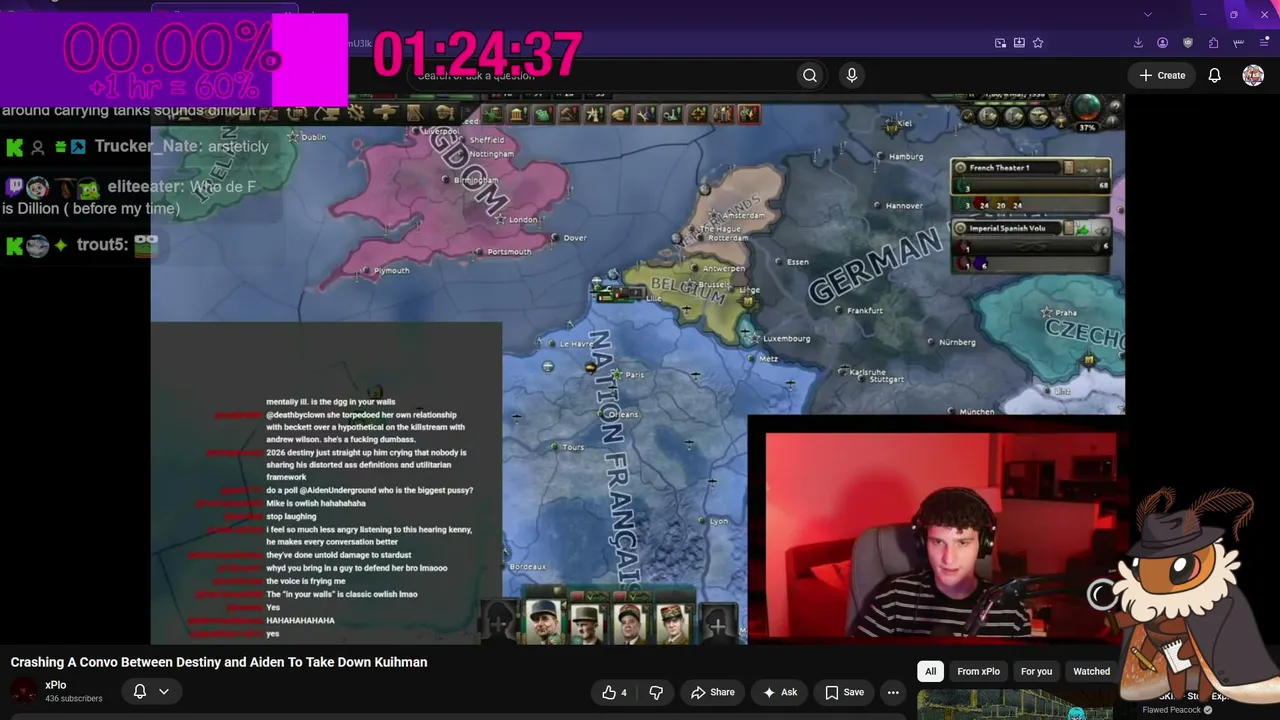This screenshot has width=1280, height=720.
Task: Click the Praha city label on map
Action: click(1064, 313)
